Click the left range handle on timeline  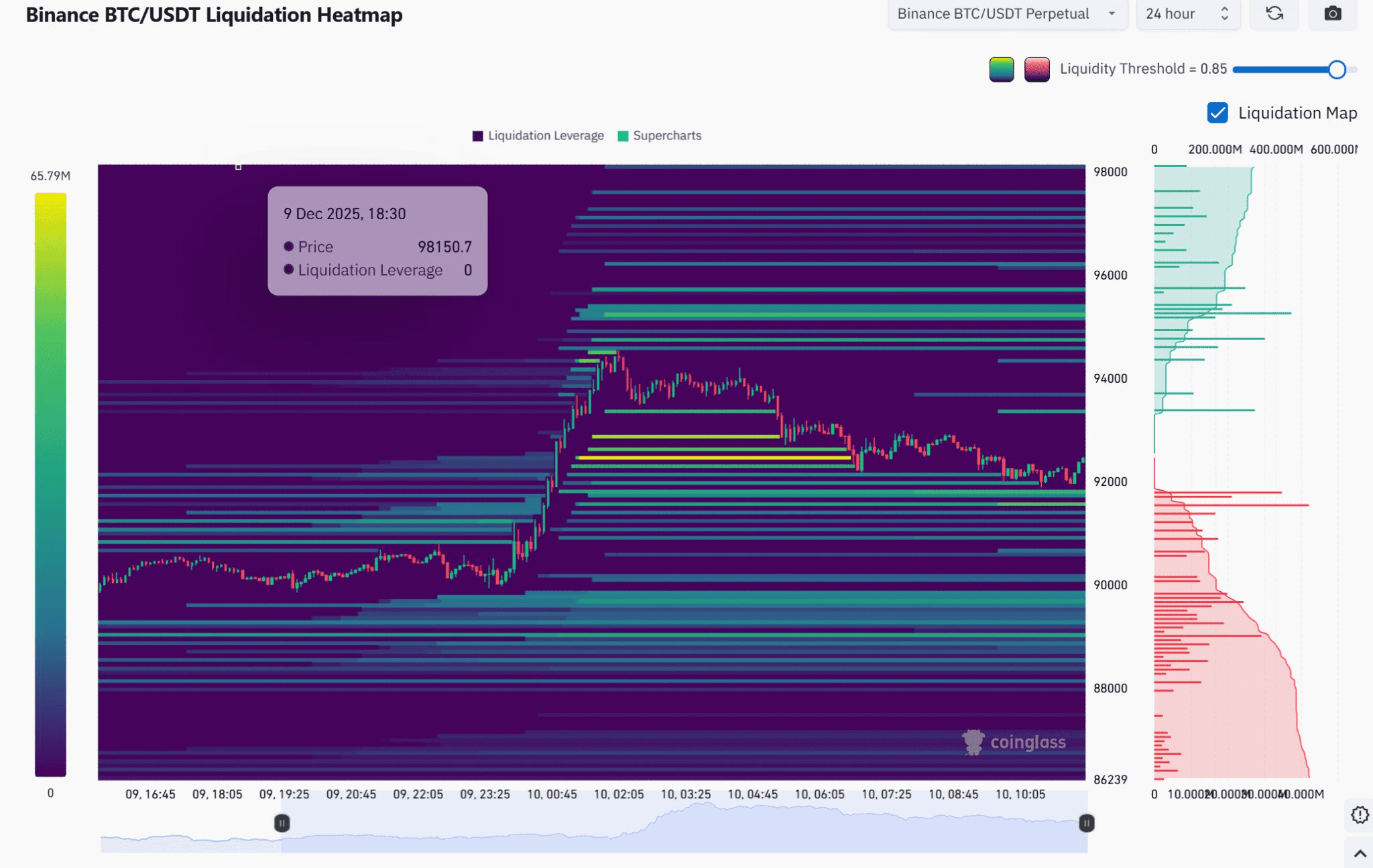click(282, 823)
